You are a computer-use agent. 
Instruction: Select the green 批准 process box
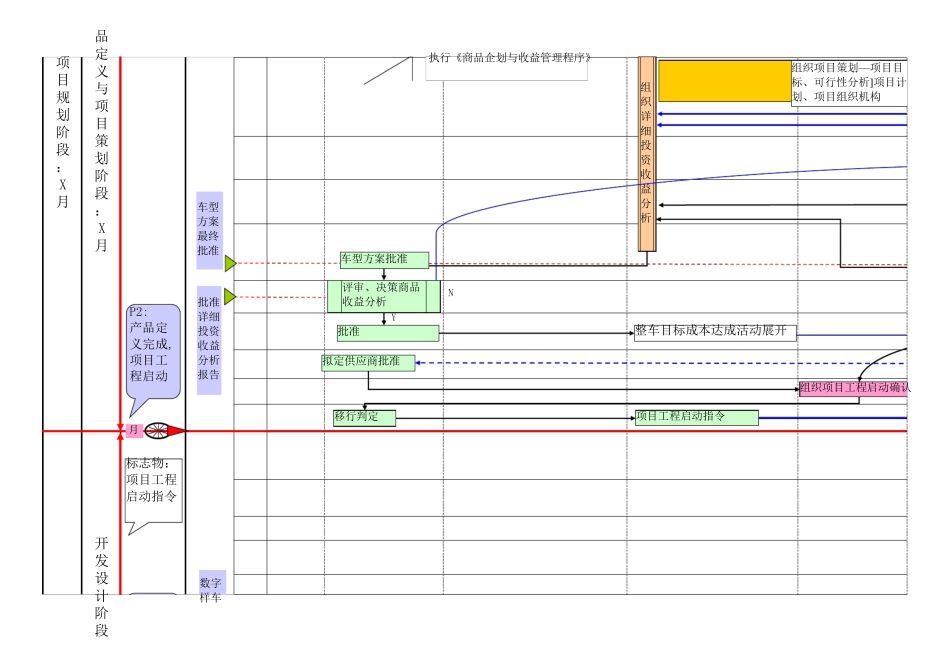pos(387,332)
